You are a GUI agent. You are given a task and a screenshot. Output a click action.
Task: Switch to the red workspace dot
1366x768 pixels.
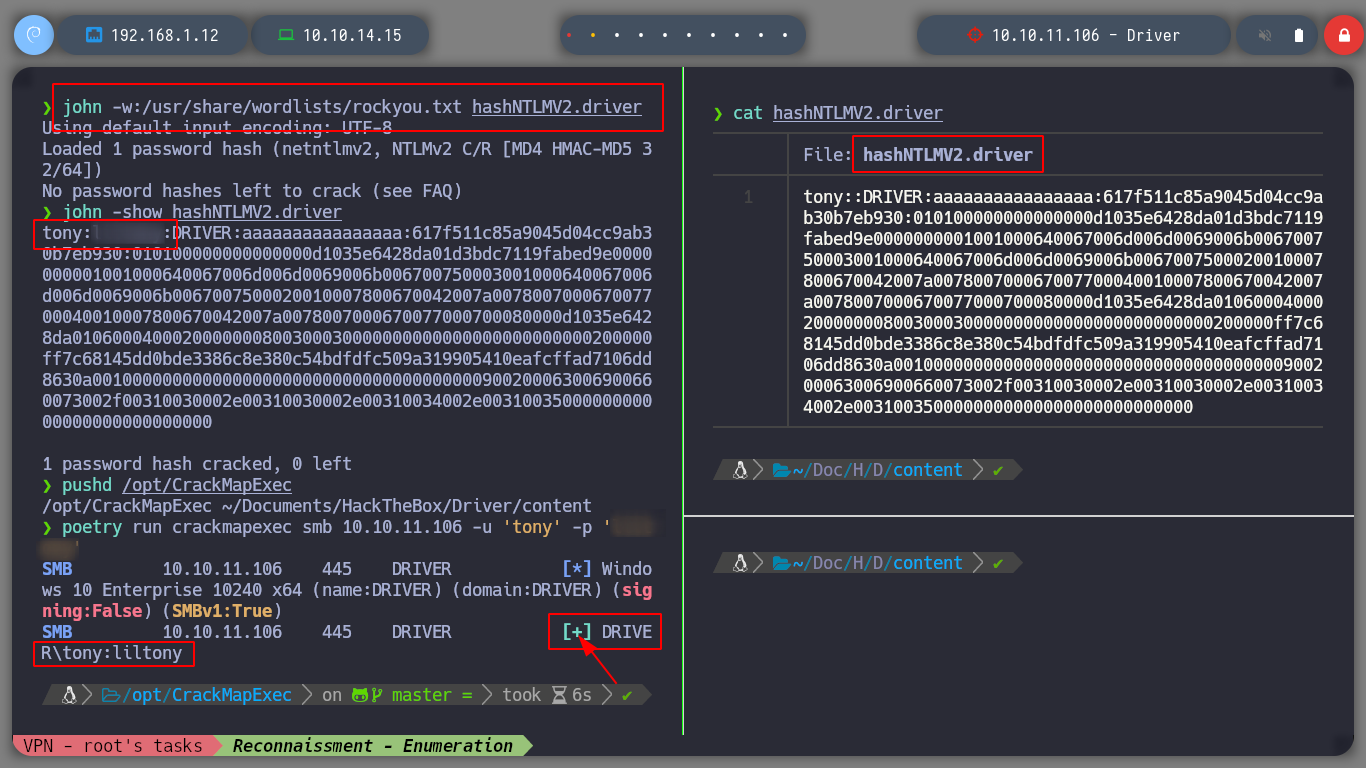pos(569,35)
